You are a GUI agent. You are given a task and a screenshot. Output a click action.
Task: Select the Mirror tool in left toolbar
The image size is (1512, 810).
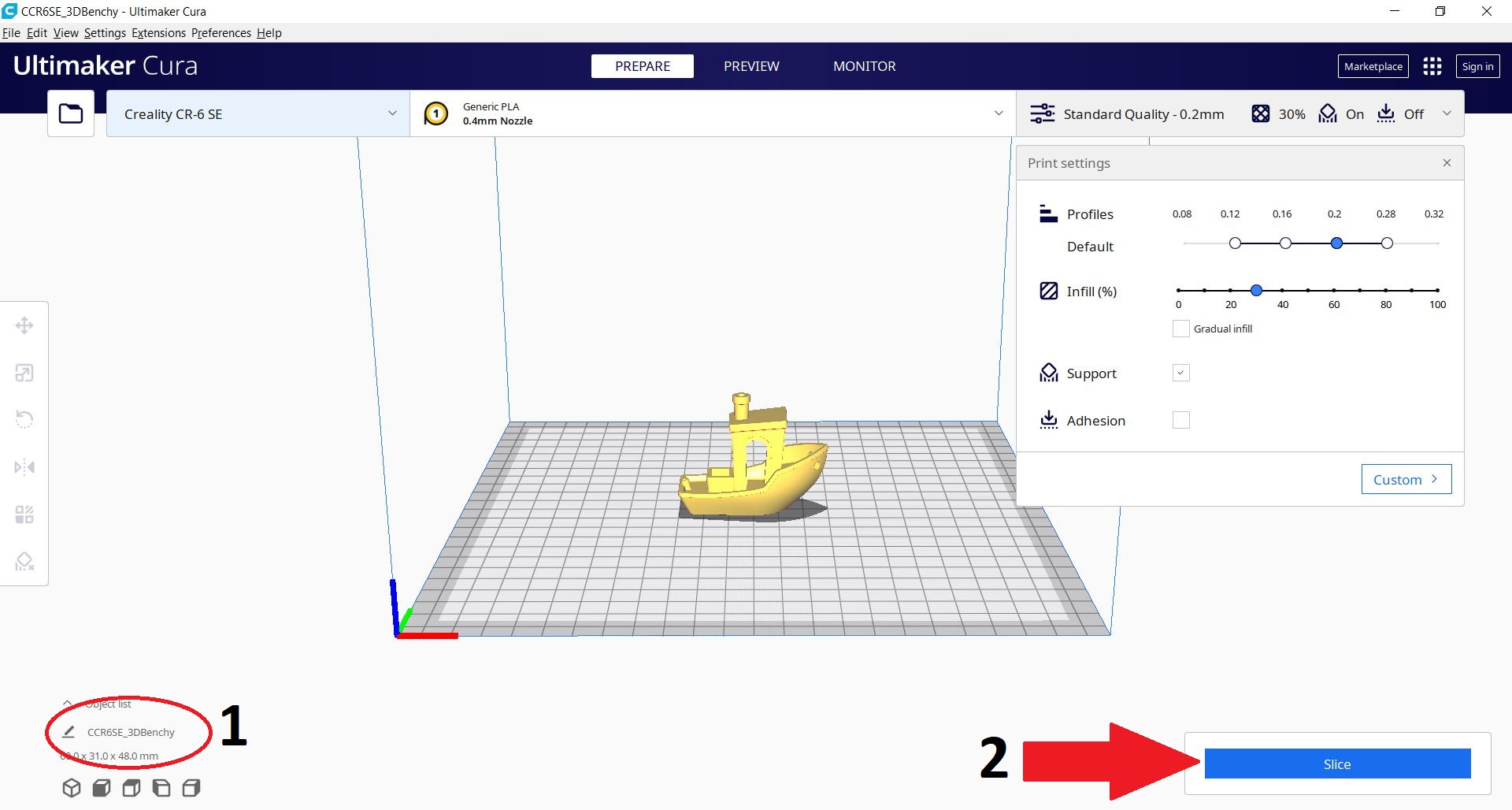(24, 467)
